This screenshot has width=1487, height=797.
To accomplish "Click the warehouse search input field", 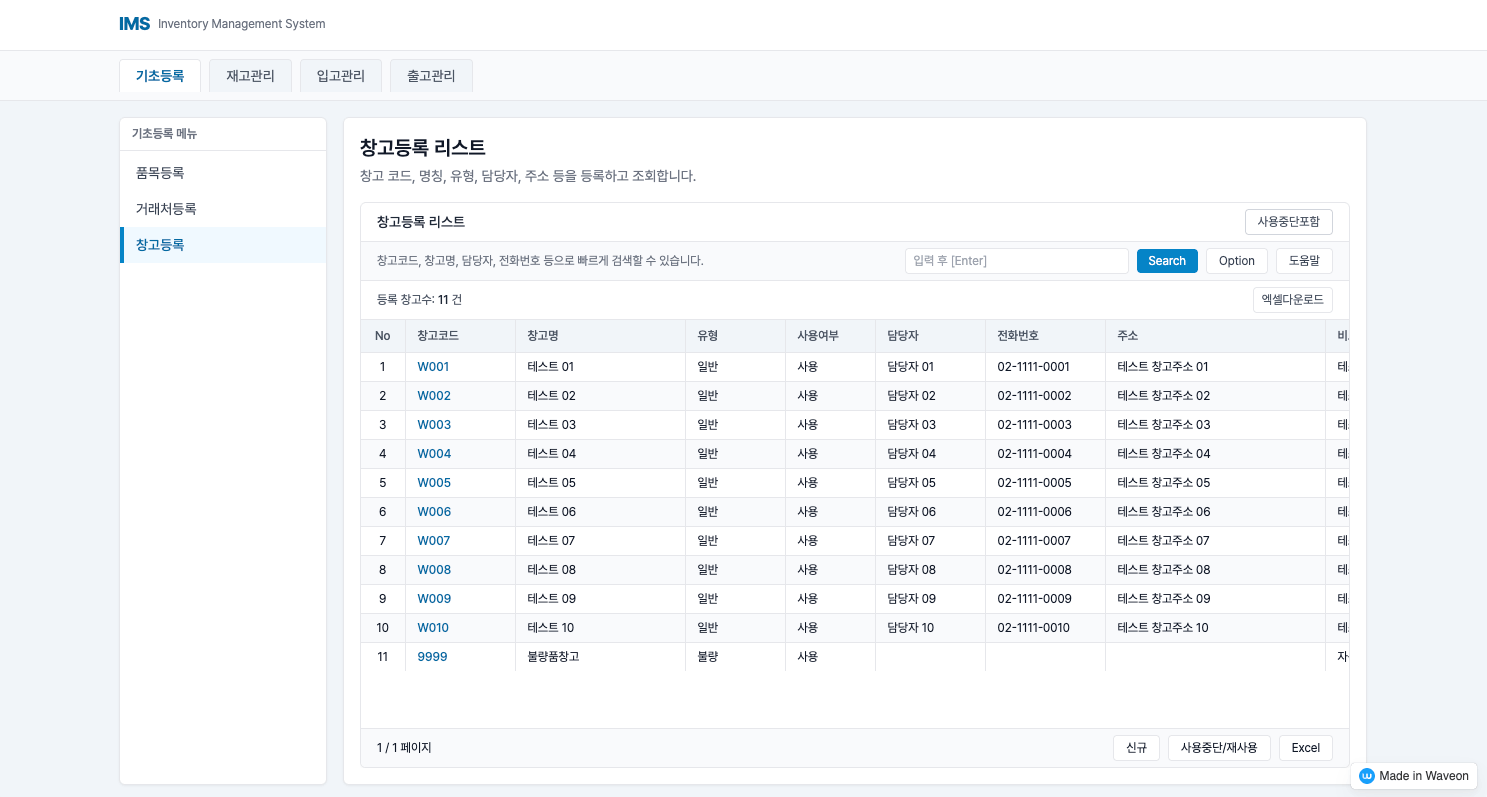I will [1016, 260].
